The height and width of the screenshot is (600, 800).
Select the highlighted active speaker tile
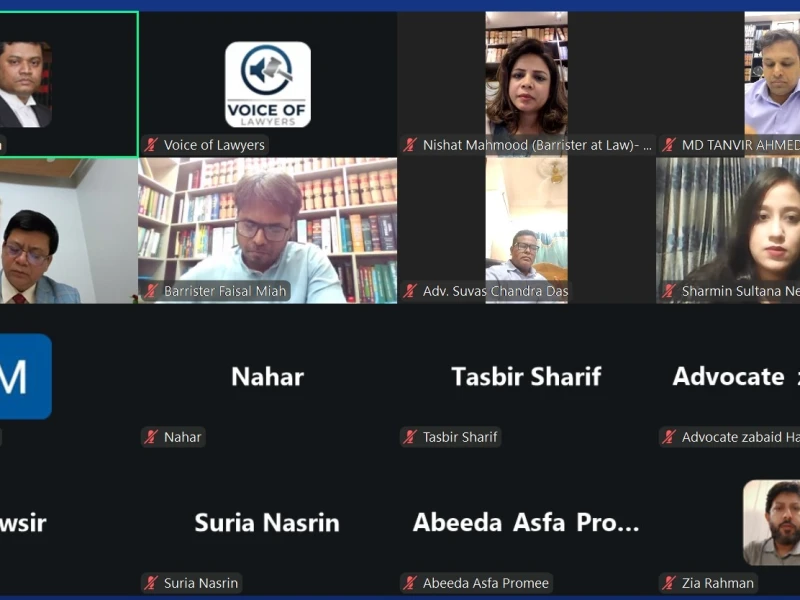68,84
